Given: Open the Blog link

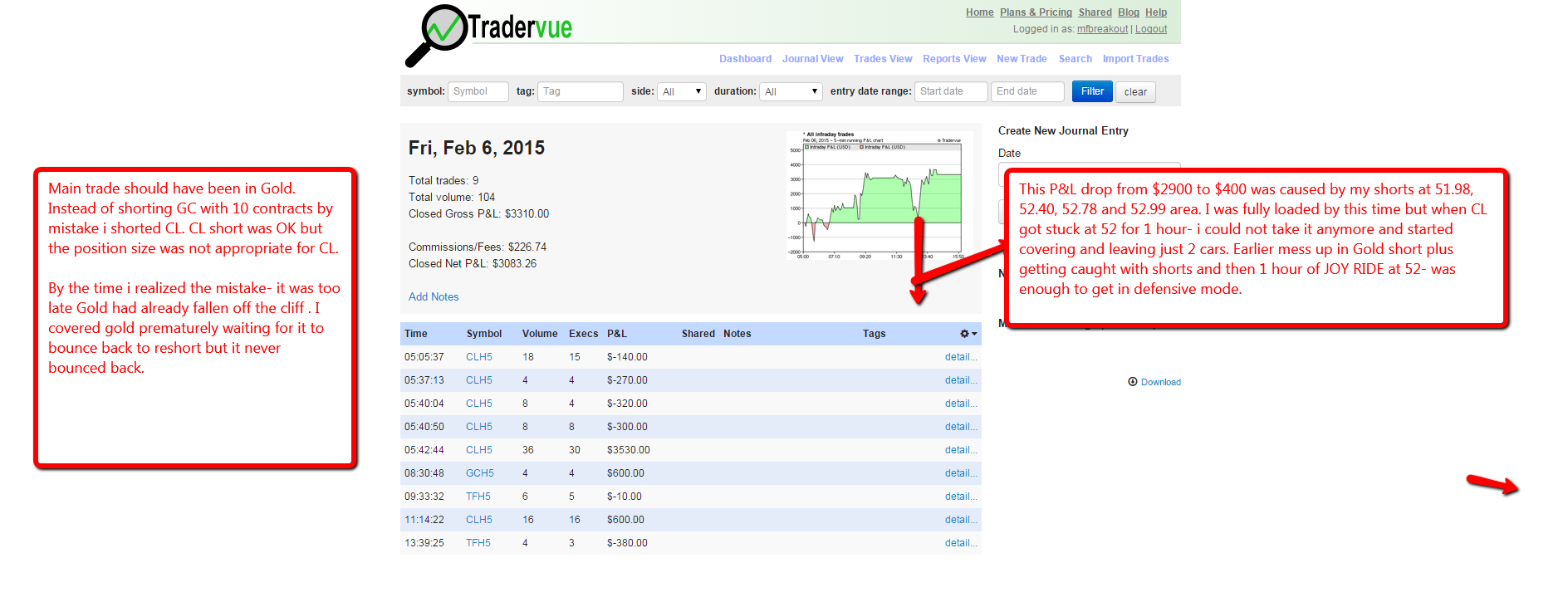Looking at the screenshot, I should tap(1128, 12).
